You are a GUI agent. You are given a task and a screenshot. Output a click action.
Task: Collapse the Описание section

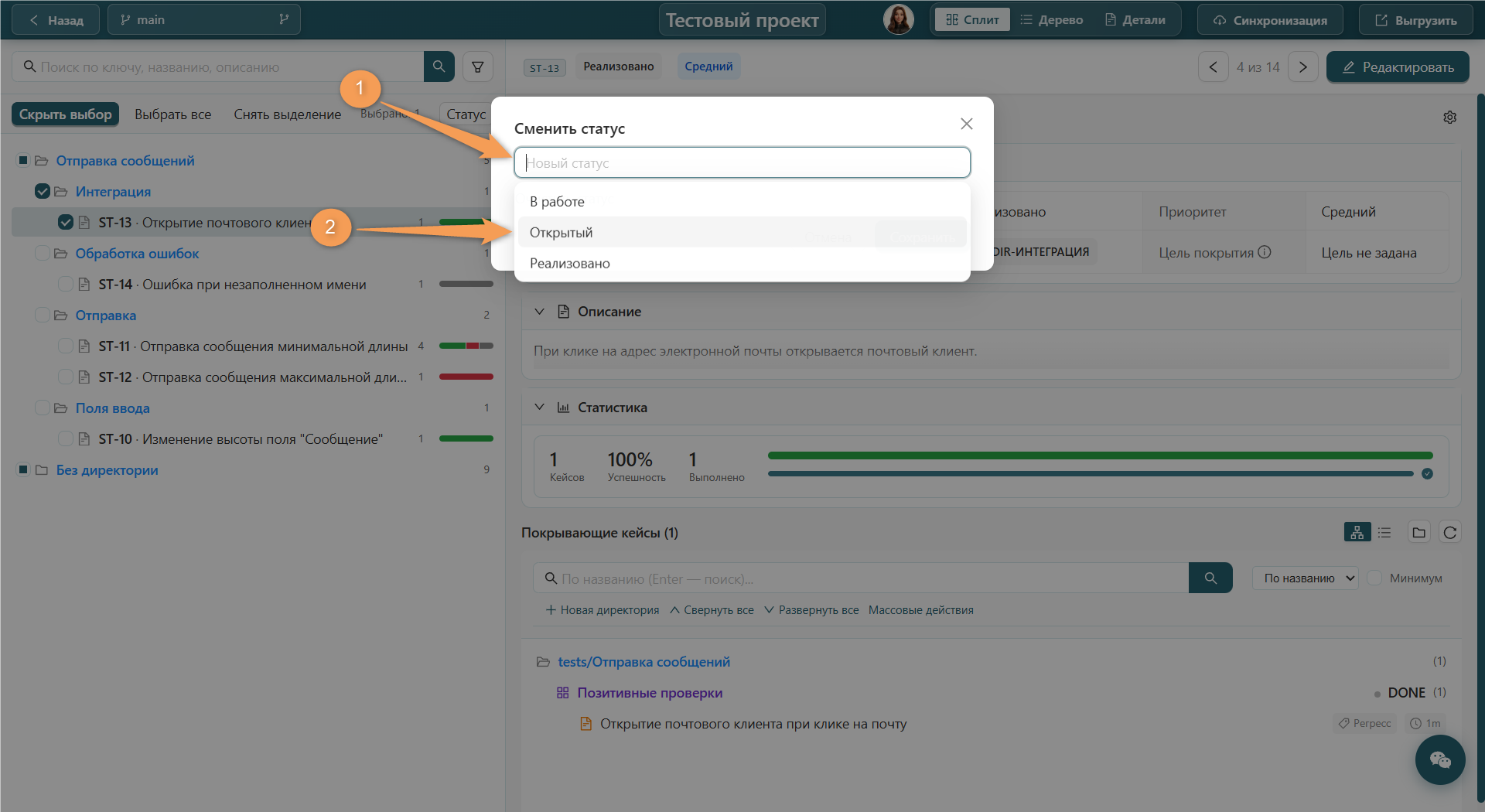(540, 312)
